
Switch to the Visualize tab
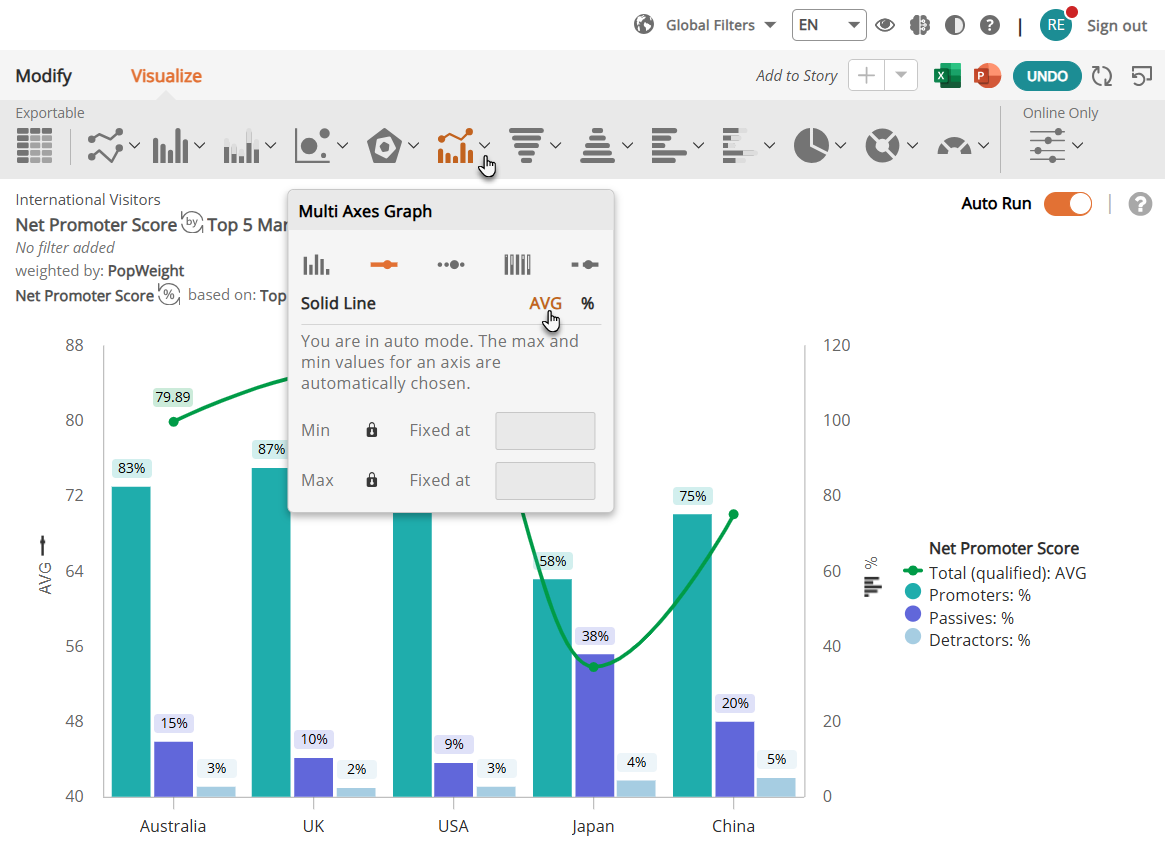click(x=166, y=76)
